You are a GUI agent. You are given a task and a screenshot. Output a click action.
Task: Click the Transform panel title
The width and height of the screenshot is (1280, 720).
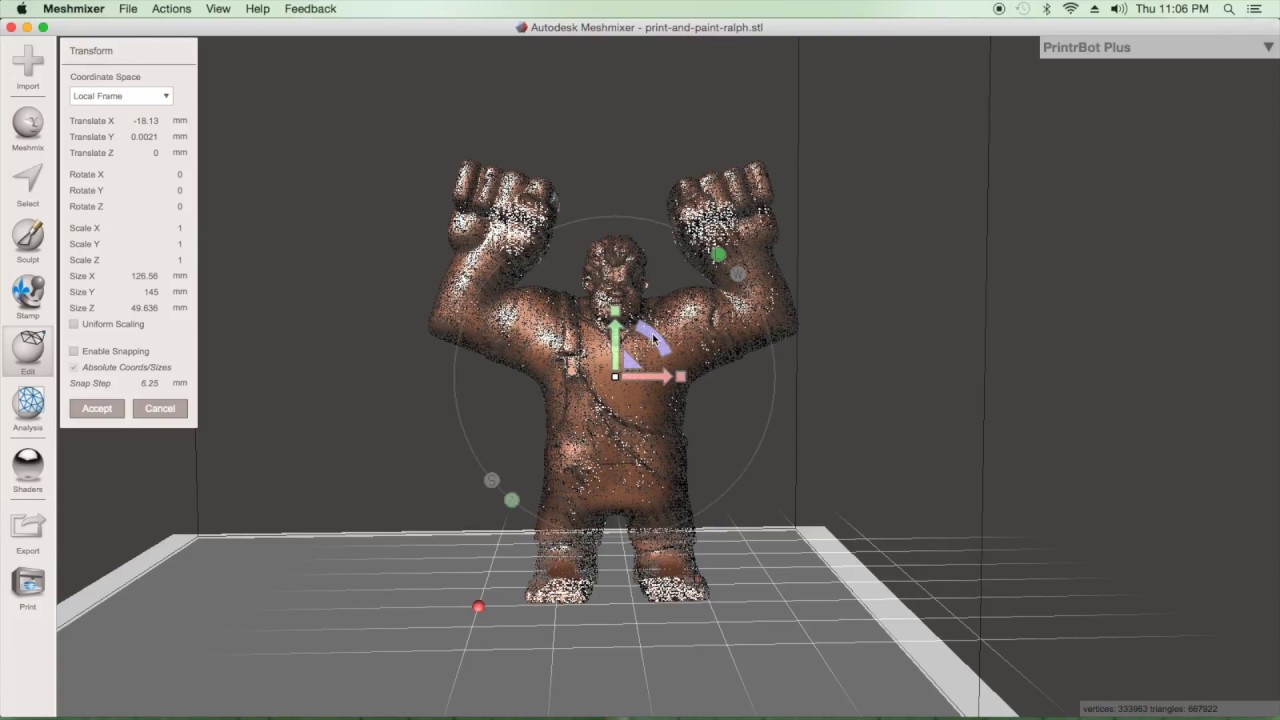click(91, 51)
